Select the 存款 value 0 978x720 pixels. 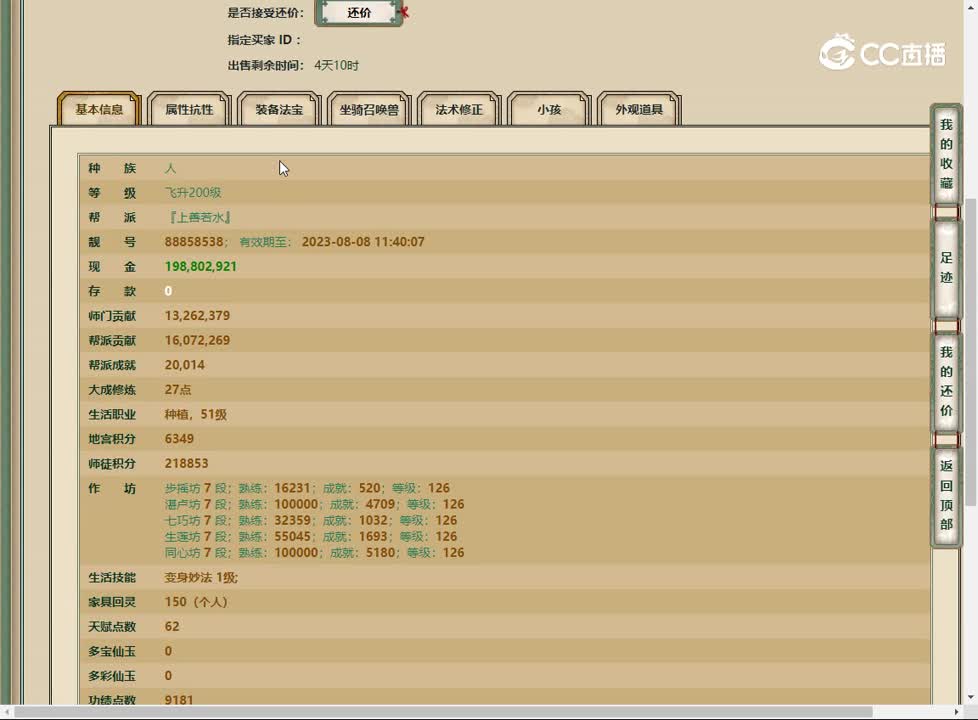pyautogui.click(x=168, y=291)
